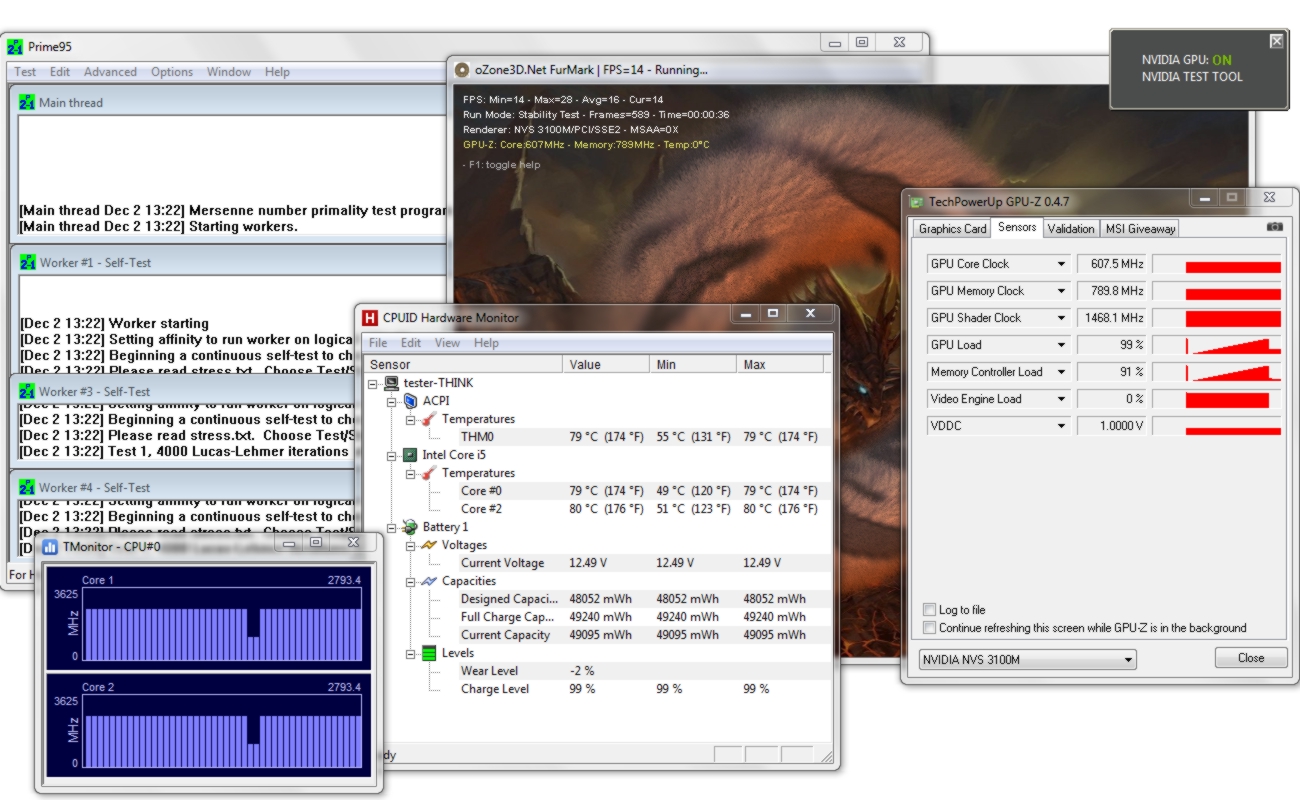Open the Prime95 Test menu
Screen dimensions: 1300x800
[x=25, y=72]
